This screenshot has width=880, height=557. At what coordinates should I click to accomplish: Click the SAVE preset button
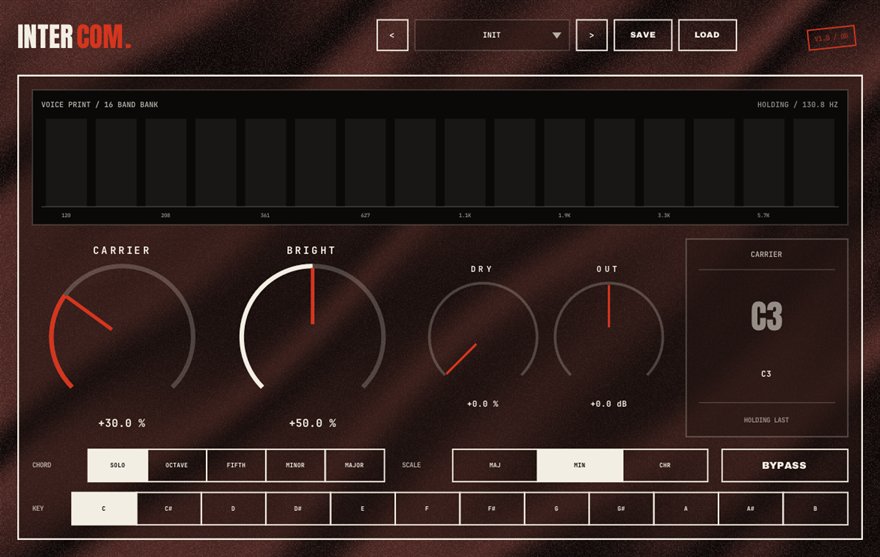click(x=643, y=35)
